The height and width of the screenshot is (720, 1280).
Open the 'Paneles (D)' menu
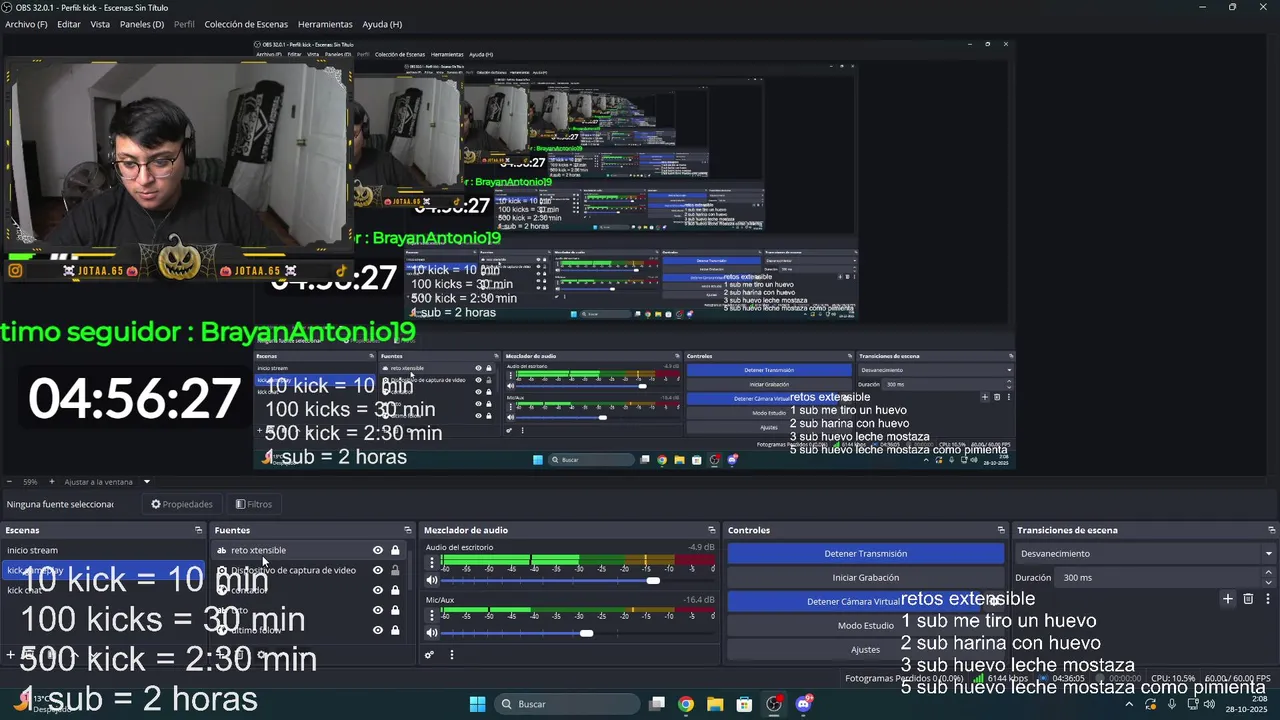(142, 24)
